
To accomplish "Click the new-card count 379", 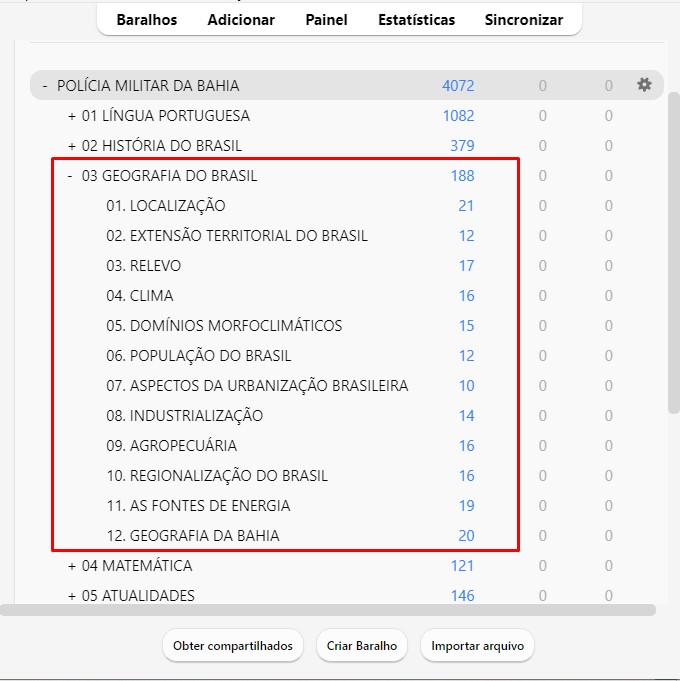I will (x=462, y=146).
